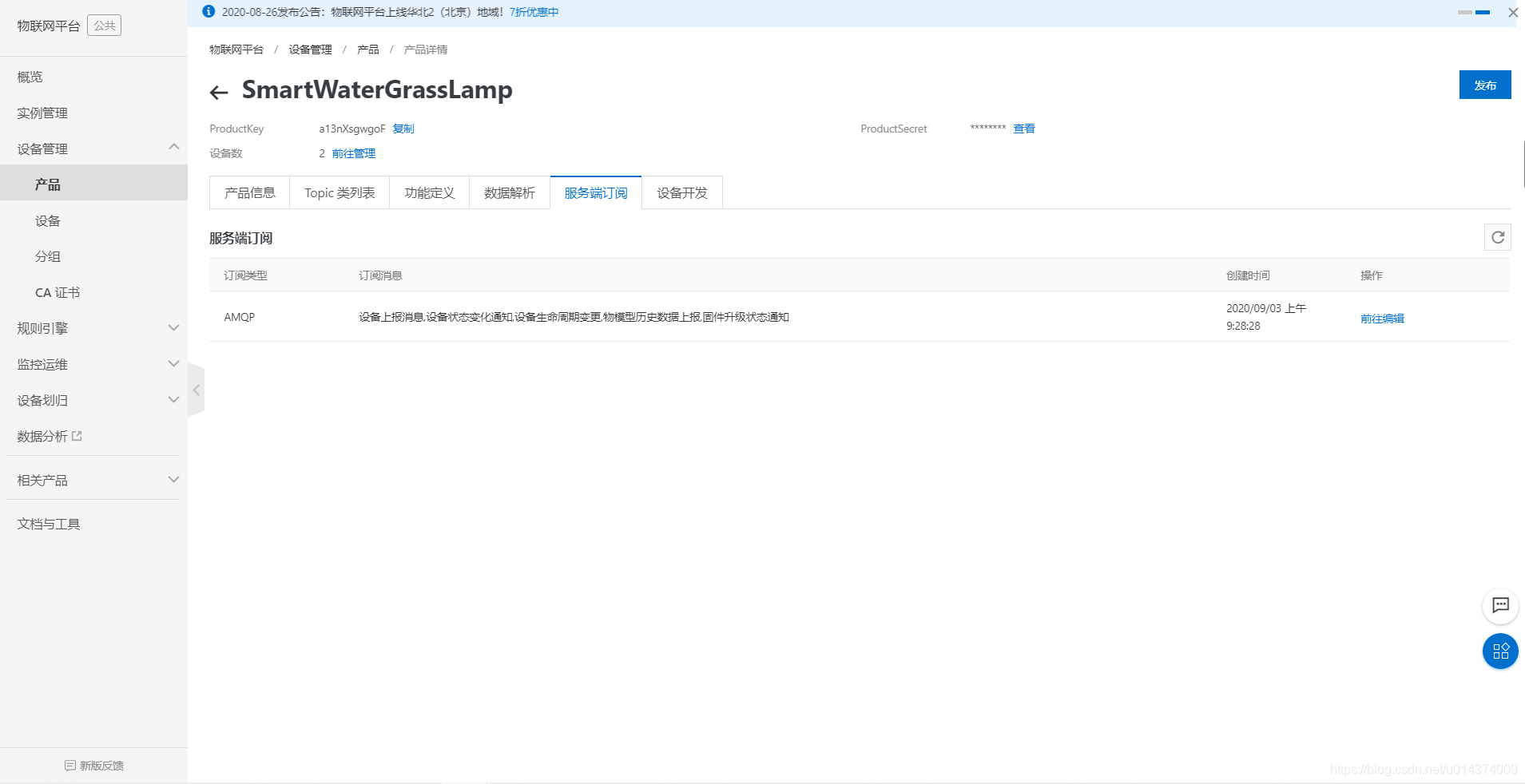
Task: Click the announcement banner page indicator
Action: coord(1474,12)
